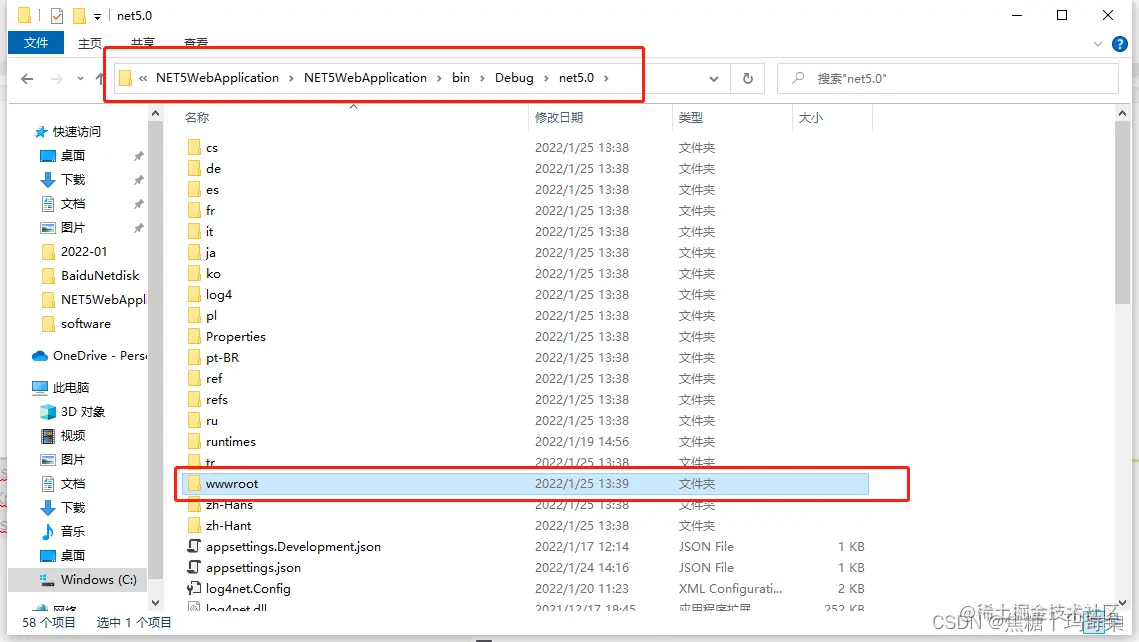
Task: Select the folder named pl
Action: coord(211,316)
